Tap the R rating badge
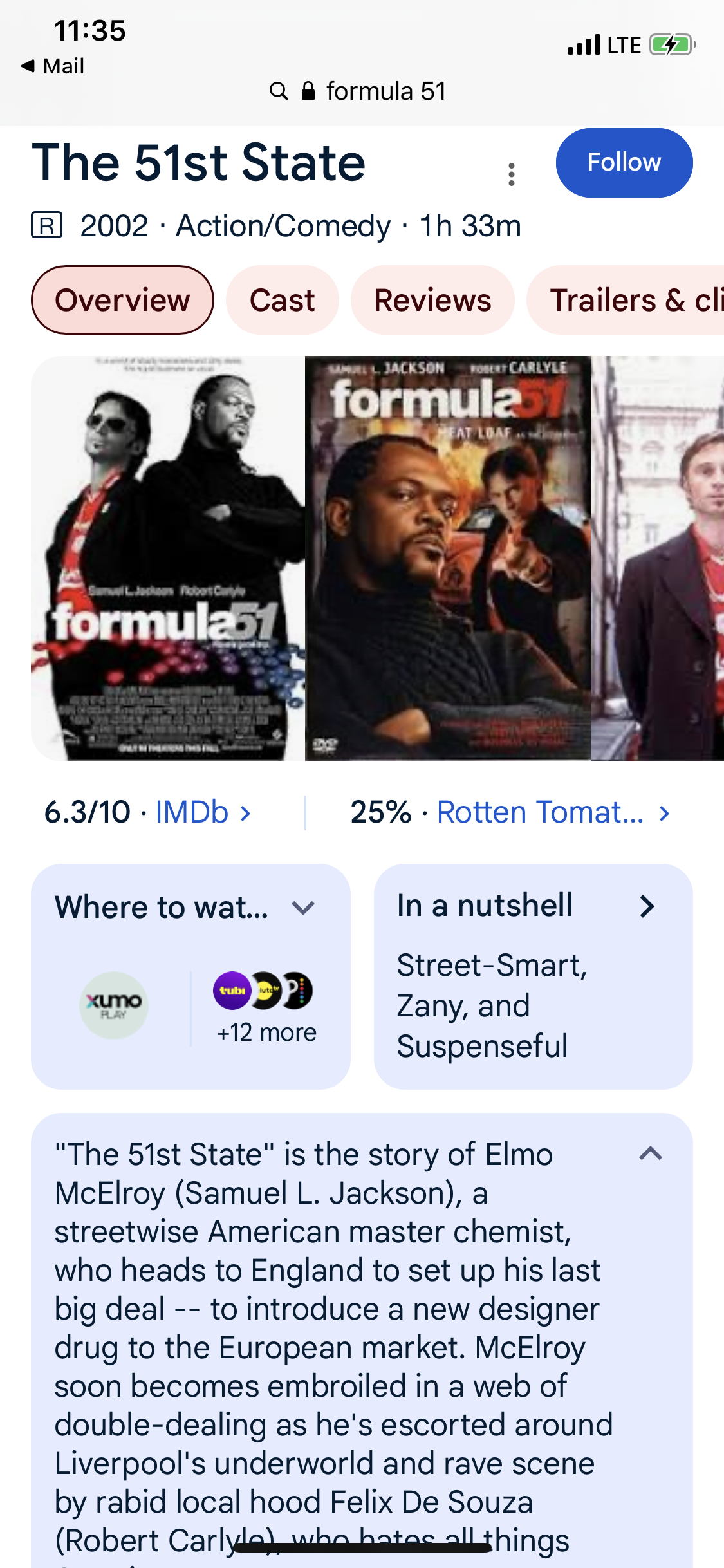The image size is (724, 1568). pos(47,225)
